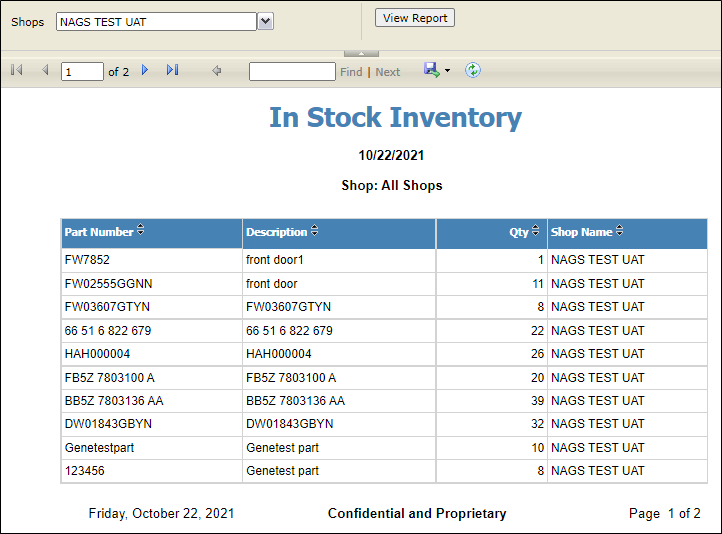Click back to parent report arrow
This screenshot has height=534, width=722.
216,70
